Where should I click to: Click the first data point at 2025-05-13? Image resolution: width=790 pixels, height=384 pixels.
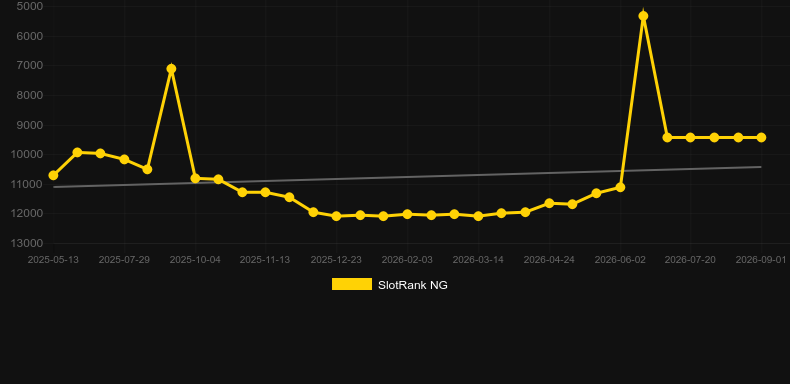(53, 175)
